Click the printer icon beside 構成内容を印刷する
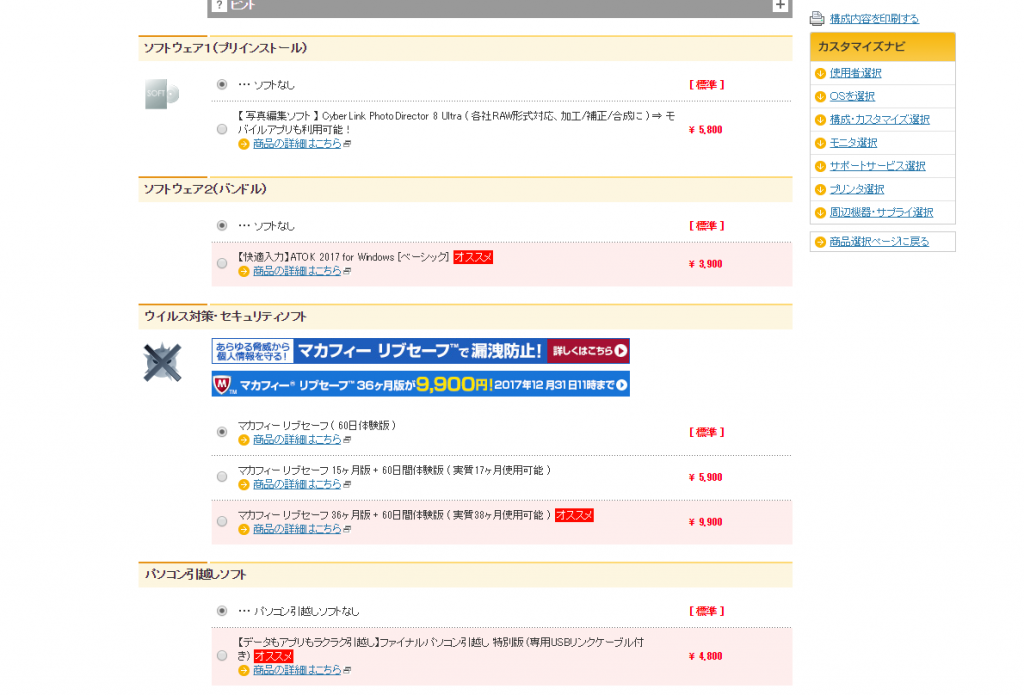This screenshot has width=1024, height=695. coord(817,18)
